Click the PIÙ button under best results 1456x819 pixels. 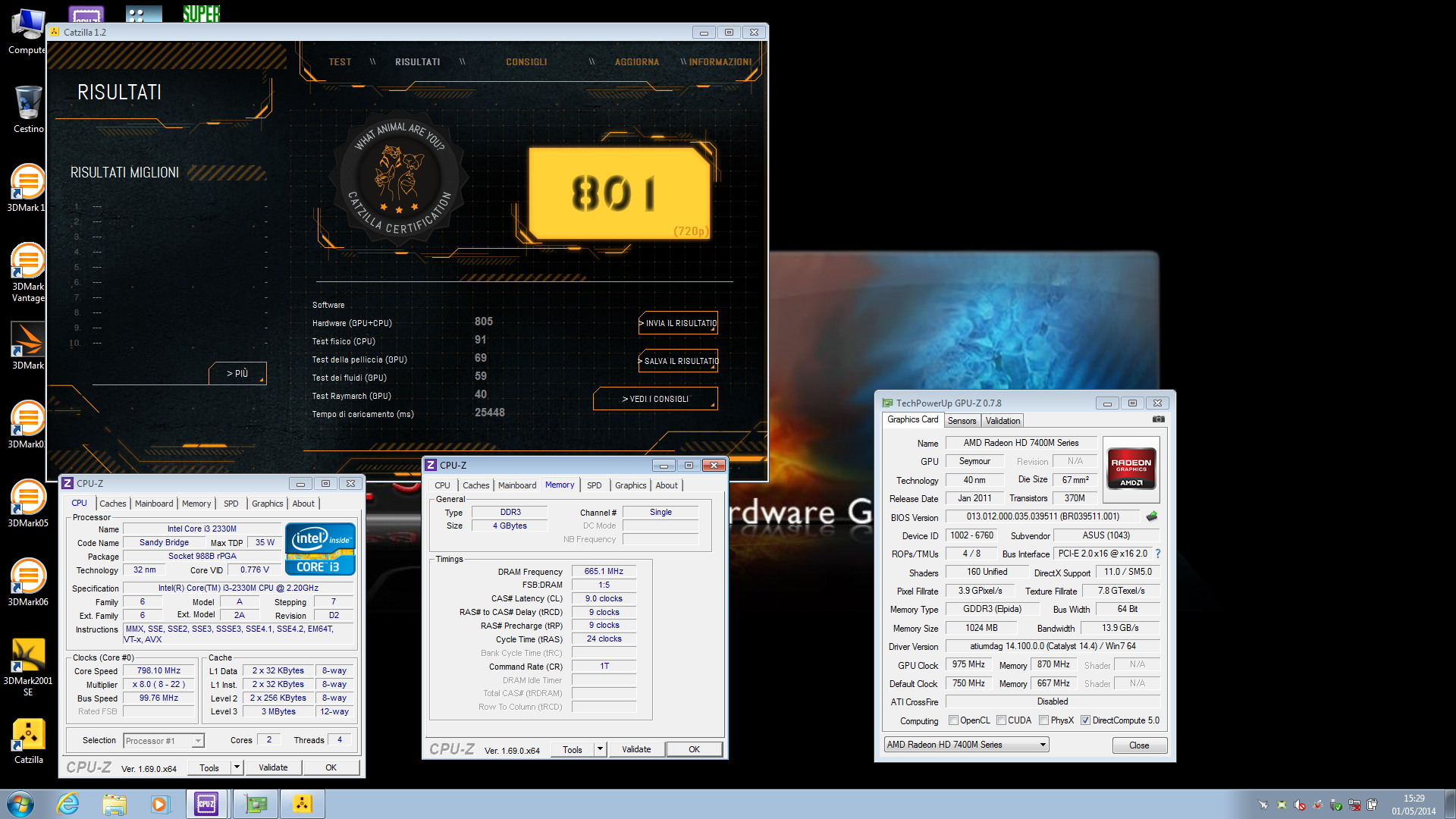237,374
